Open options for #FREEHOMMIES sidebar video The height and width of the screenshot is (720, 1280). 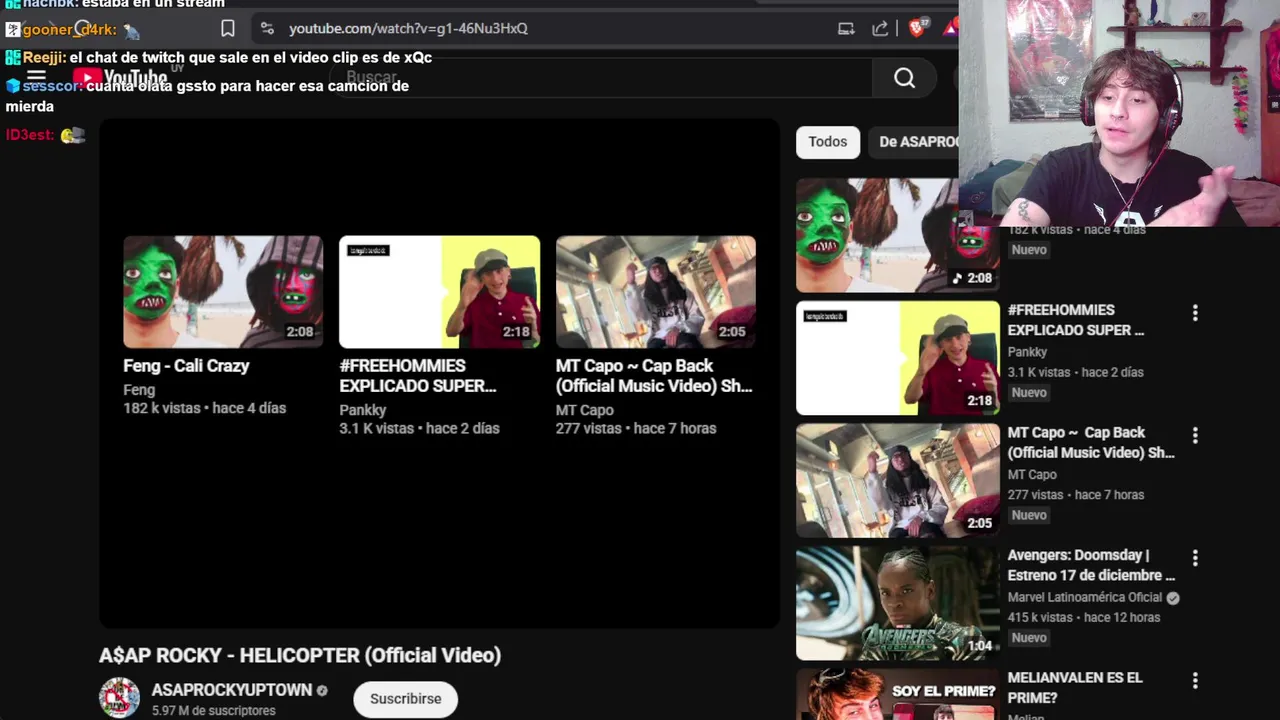click(x=1195, y=313)
